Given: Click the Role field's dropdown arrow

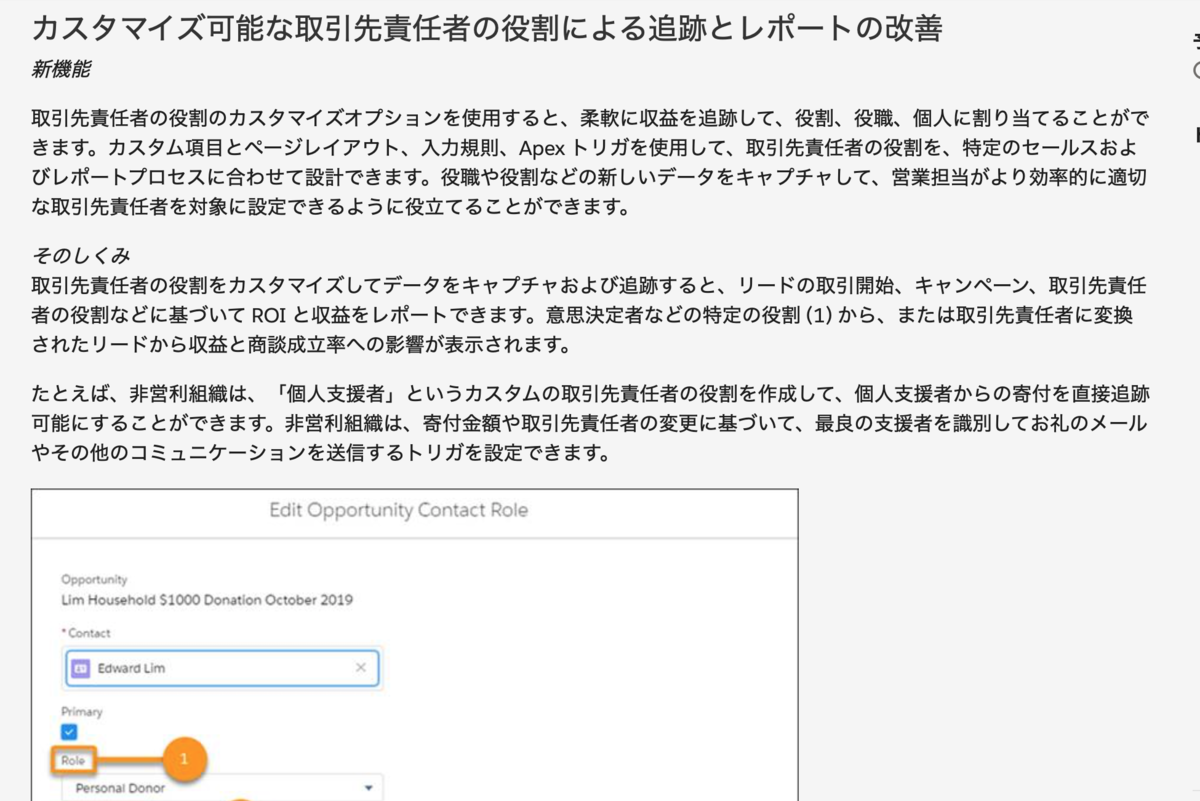Looking at the screenshot, I should click(368, 788).
